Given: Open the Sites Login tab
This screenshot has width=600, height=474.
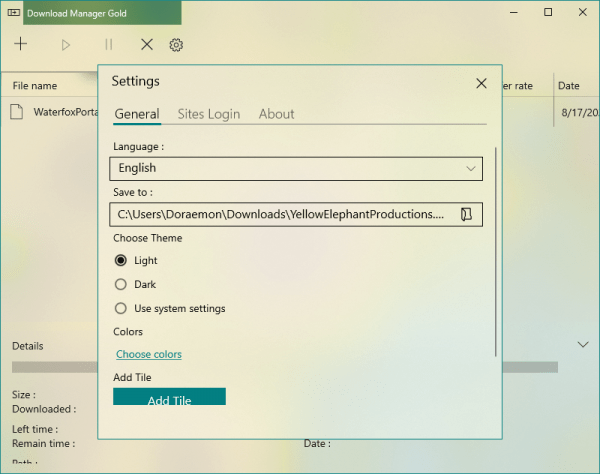Looking at the screenshot, I should coord(209,114).
